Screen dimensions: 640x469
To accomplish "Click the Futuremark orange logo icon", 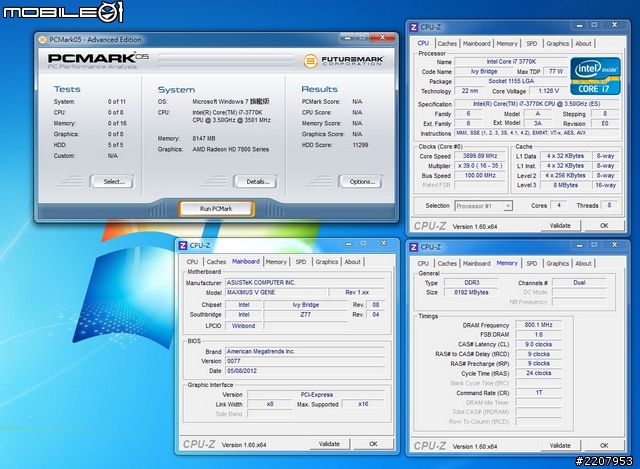I will [x=311, y=61].
